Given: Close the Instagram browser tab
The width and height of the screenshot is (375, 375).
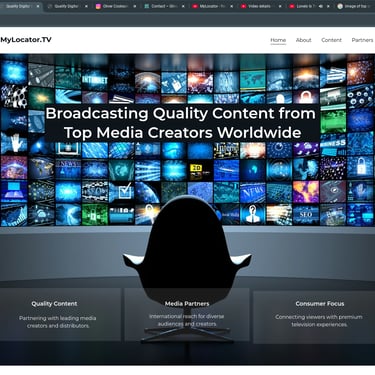Looking at the screenshot, I should (x=135, y=6).
